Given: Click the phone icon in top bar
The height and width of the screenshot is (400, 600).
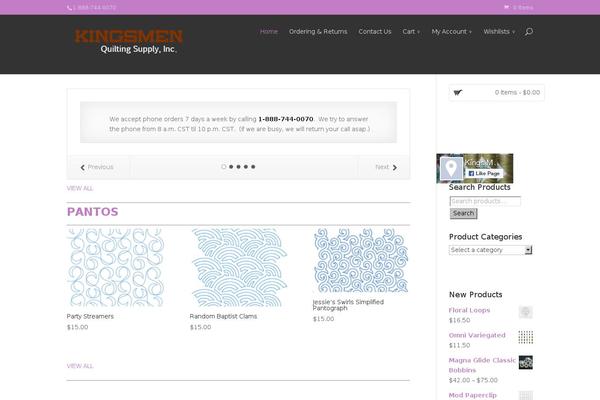Looking at the screenshot, I should (69, 7).
